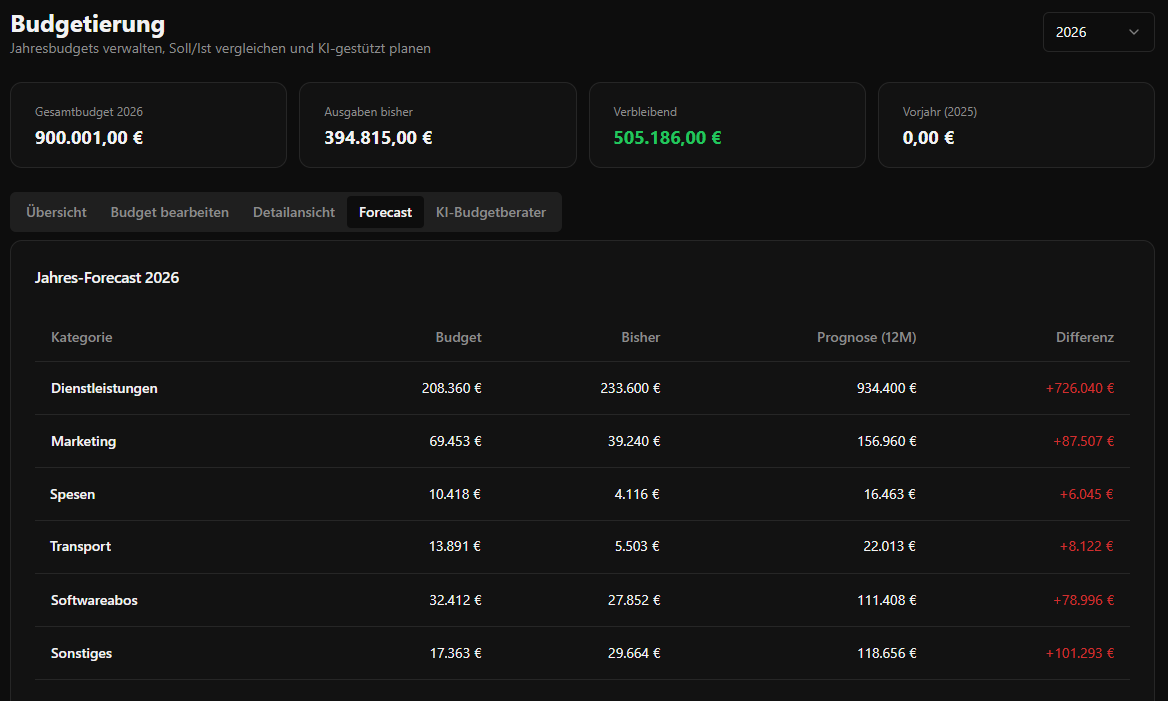Select the Ausgaben bisher summary card

[437, 125]
